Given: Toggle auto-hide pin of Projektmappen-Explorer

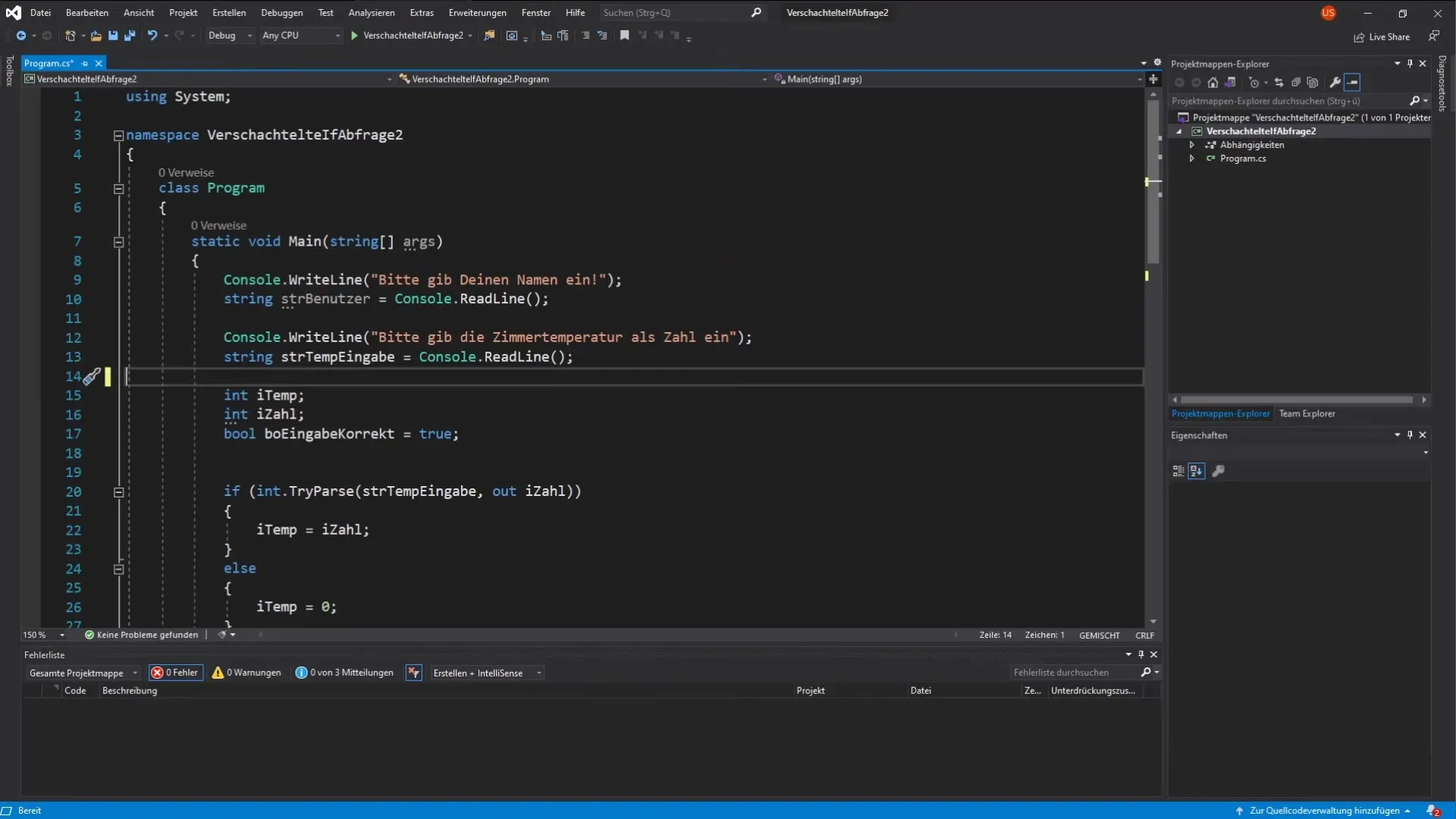Looking at the screenshot, I should coord(1410,64).
